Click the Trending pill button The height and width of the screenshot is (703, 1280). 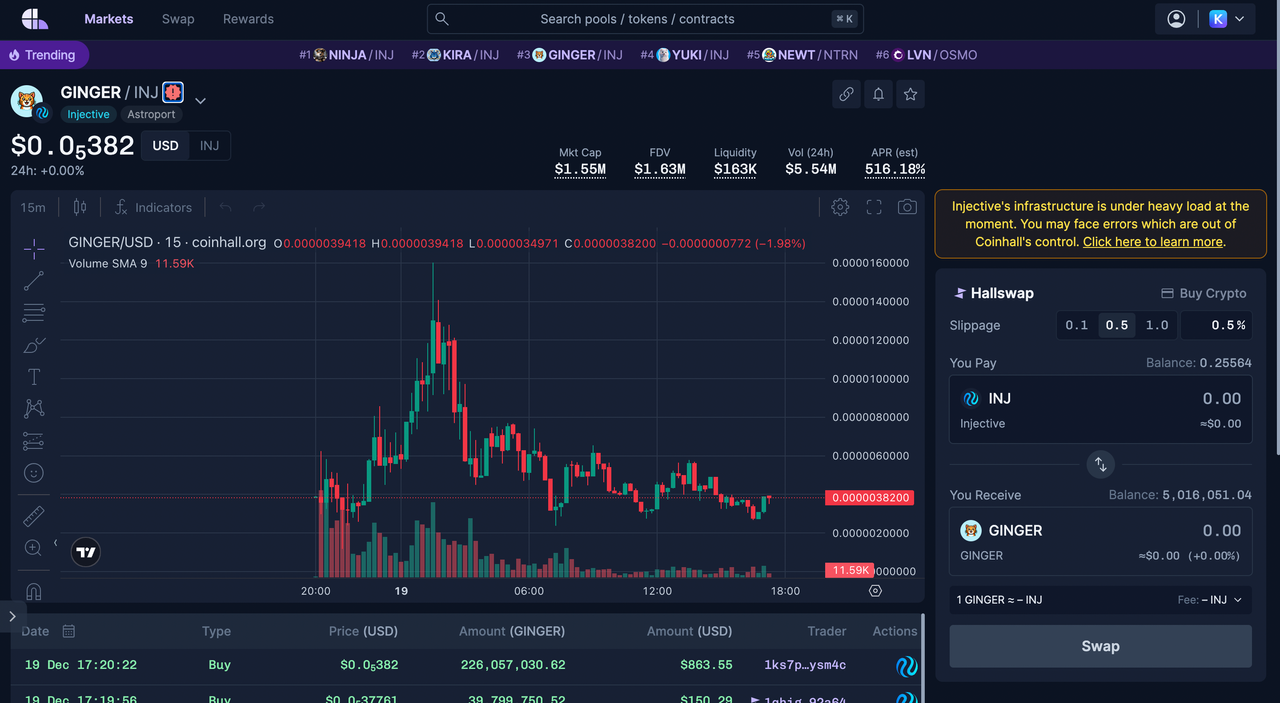43,55
